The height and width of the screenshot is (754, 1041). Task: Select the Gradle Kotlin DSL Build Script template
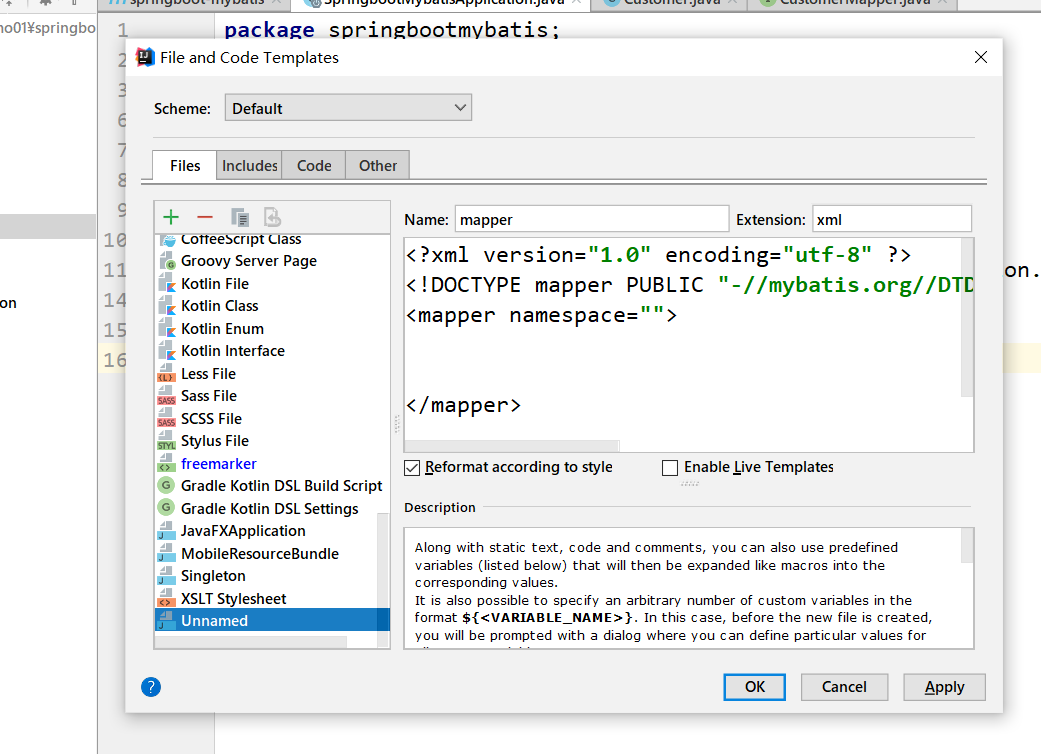(281, 486)
